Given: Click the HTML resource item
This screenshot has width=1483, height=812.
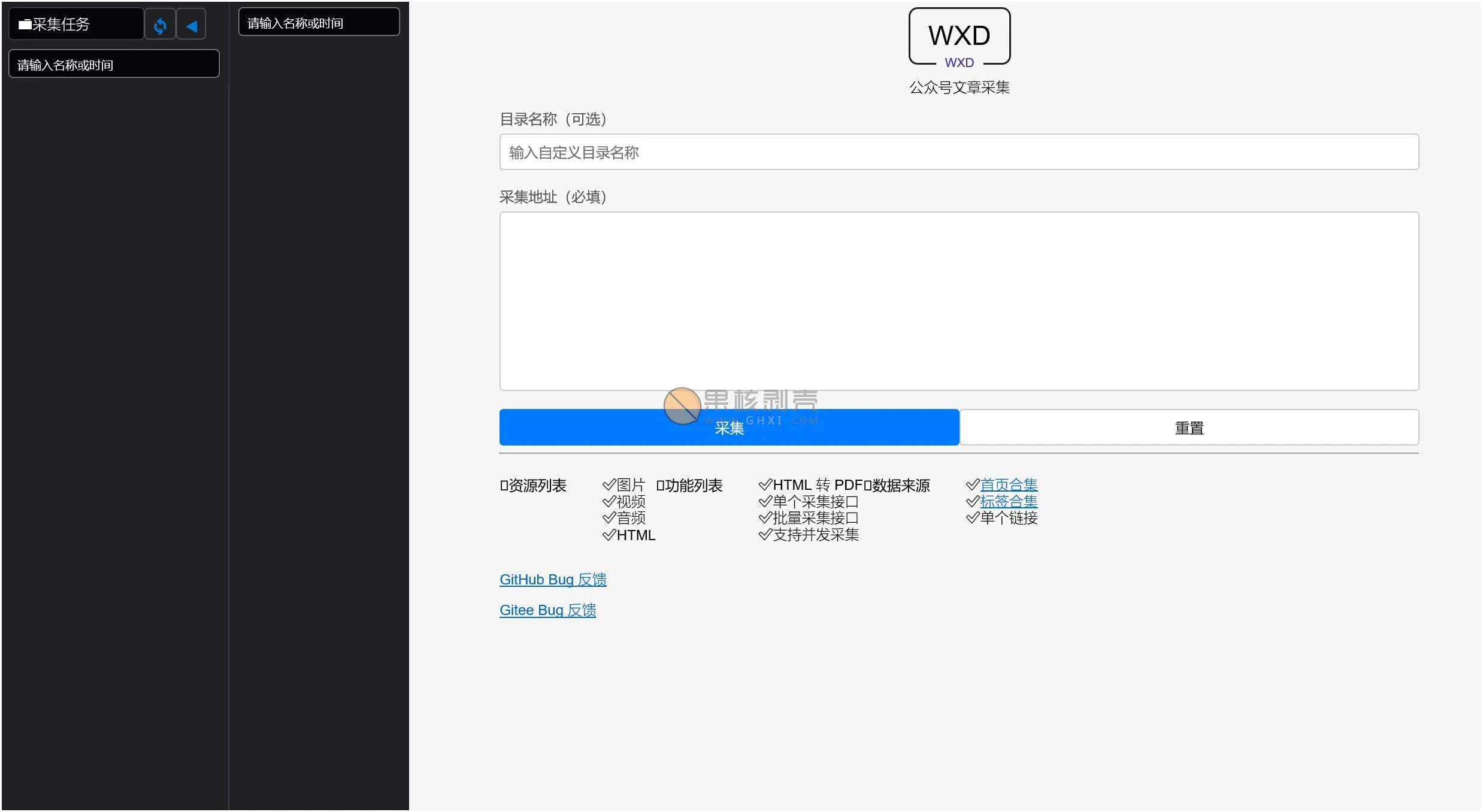Looking at the screenshot, I should [x=629, y=535].
